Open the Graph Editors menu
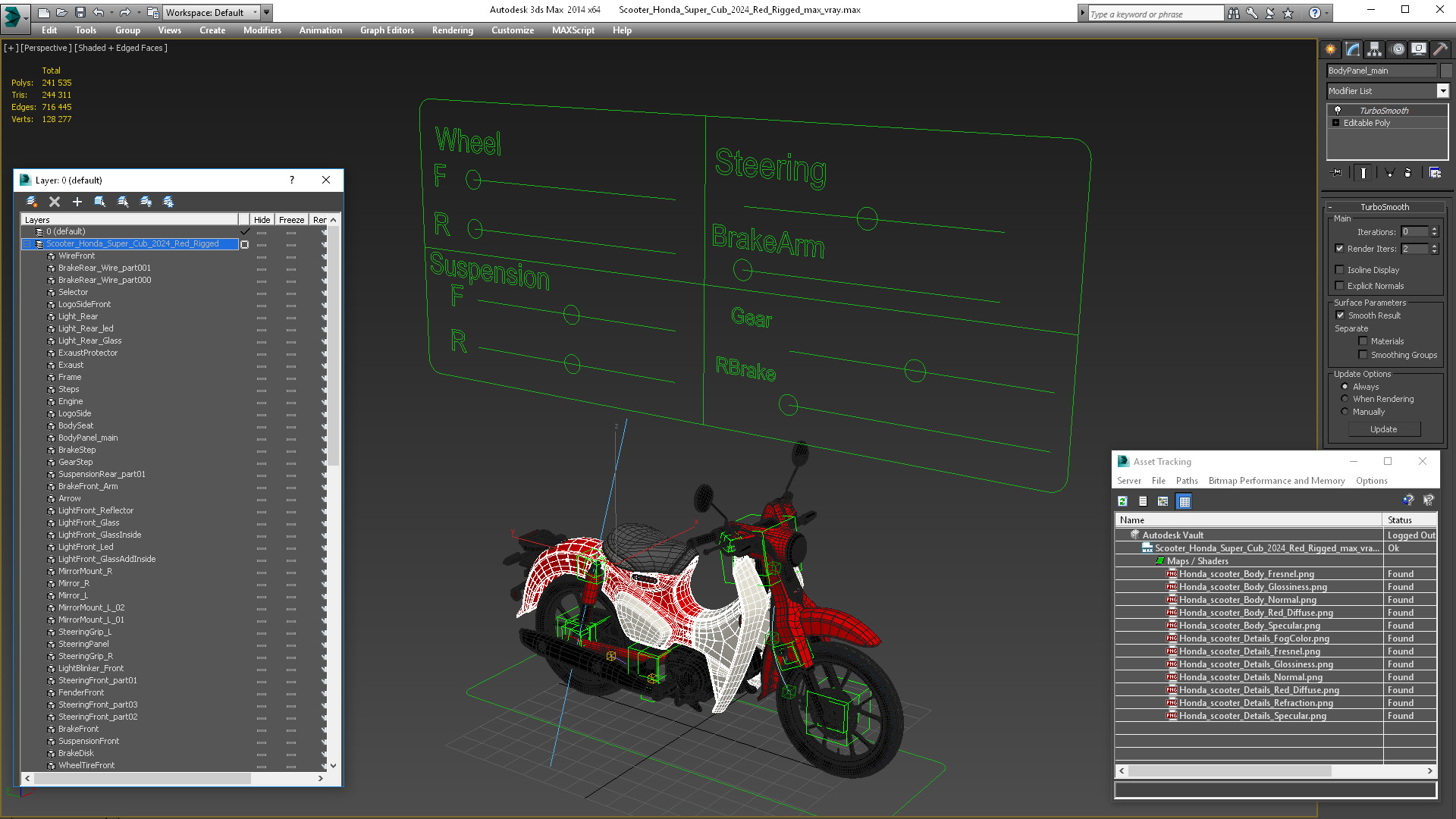The image size is (1456, 819). [x=387, y=30]
